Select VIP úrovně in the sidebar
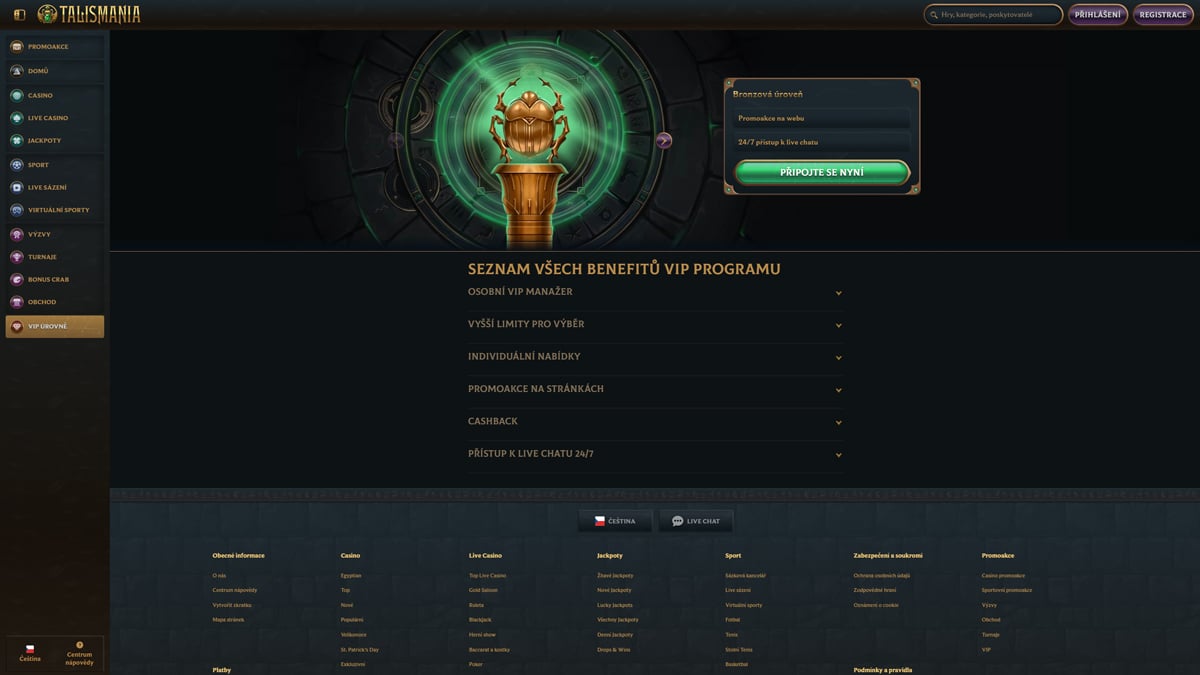 point(55,326)
